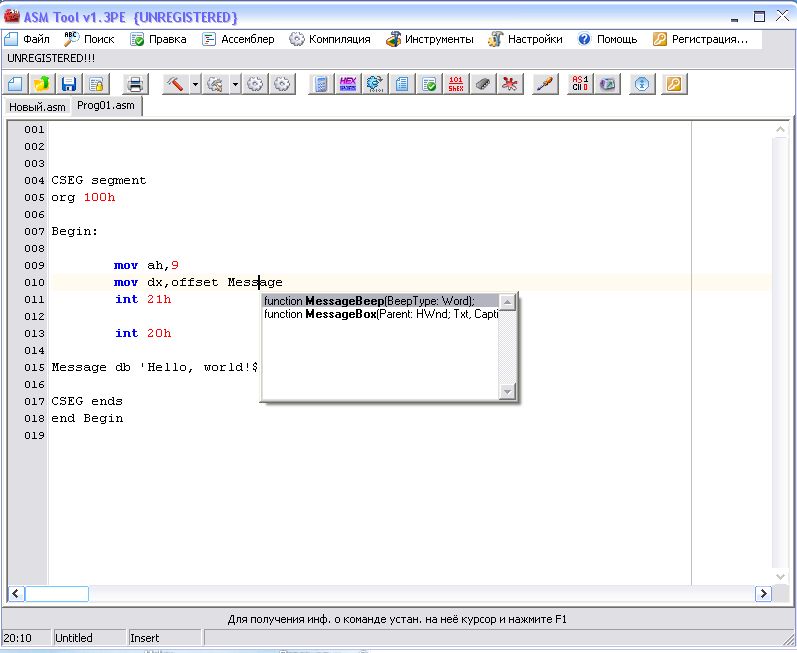Open the dropdown arrow beside the compile gear icon
This screenshot has width=797, height=653.
[235, 84]
